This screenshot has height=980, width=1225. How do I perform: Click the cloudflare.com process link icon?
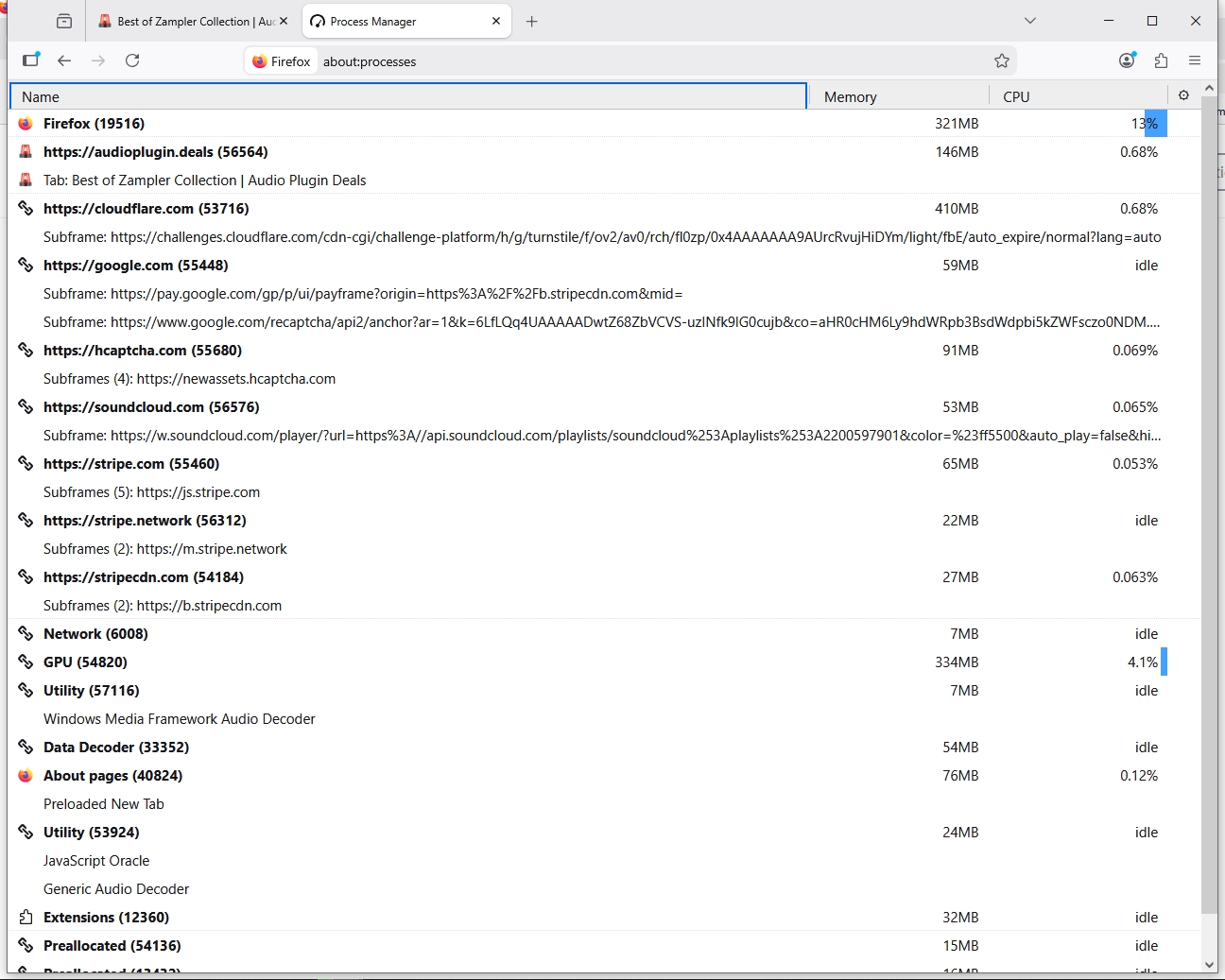click(x=26, y=208)
